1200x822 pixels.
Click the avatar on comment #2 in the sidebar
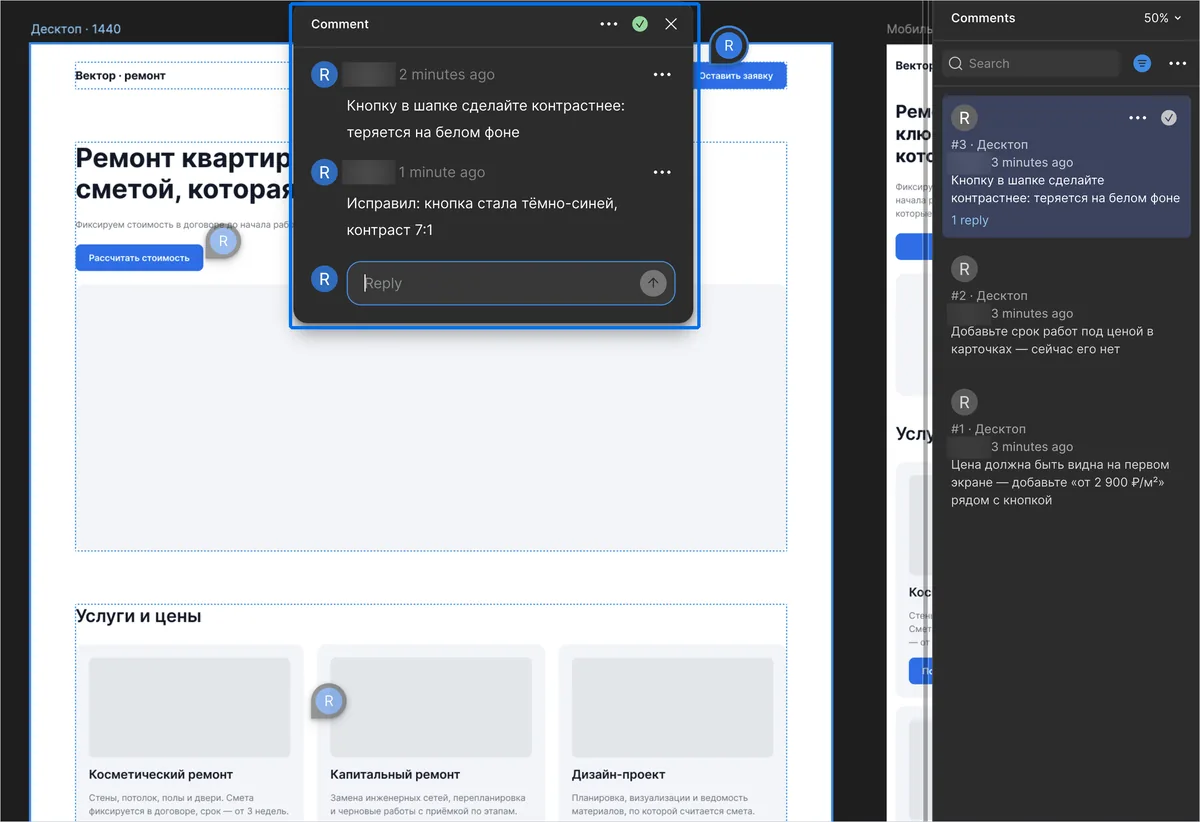pyautogui.click(x=964, y=268)
